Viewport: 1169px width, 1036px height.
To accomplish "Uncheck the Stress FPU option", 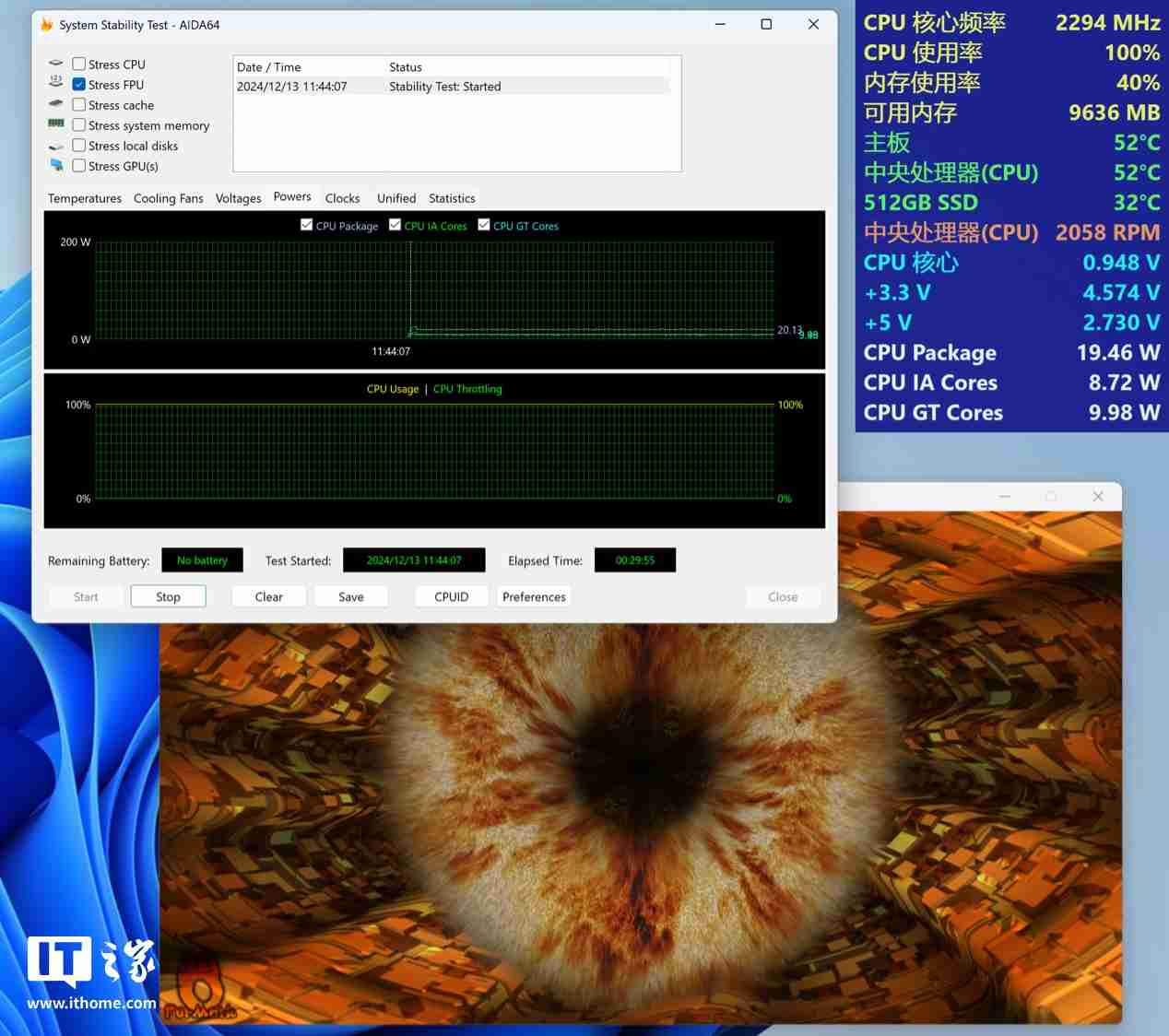I will [x=79, y=85].
